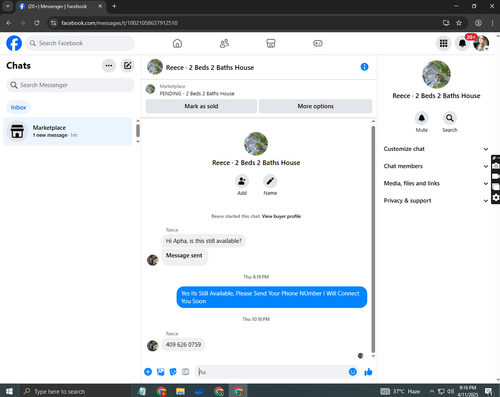The width and height of the screenshot is (500, 397).
Task: Open the Windows notification center icon
Action: 489,391
